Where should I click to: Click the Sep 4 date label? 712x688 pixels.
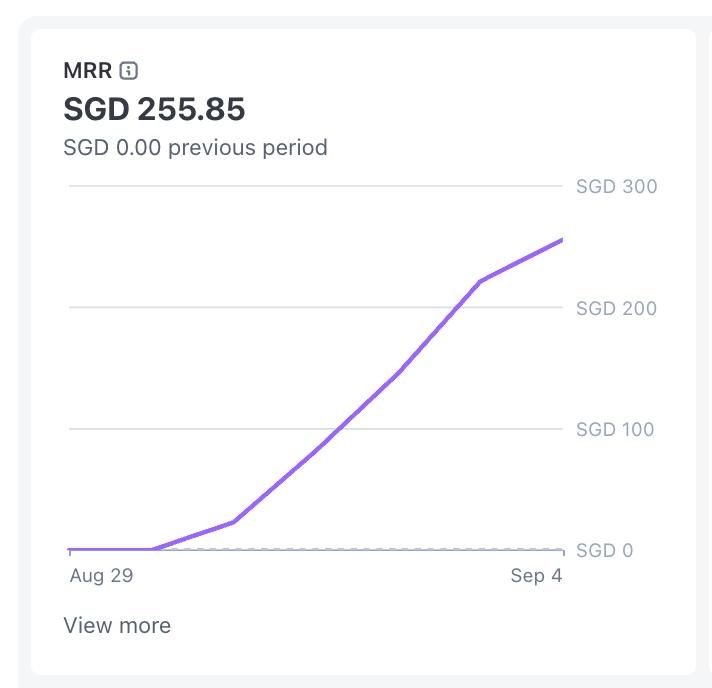click(536, 576)
